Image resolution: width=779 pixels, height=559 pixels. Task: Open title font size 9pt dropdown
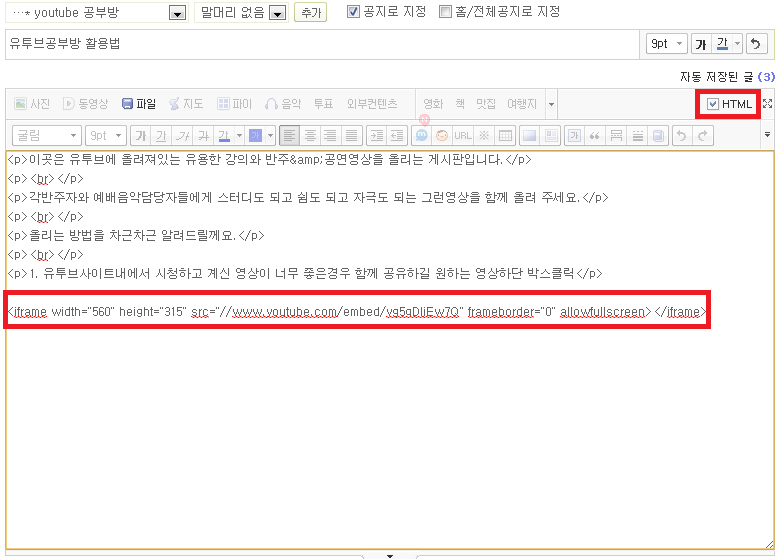coord(667,44)
